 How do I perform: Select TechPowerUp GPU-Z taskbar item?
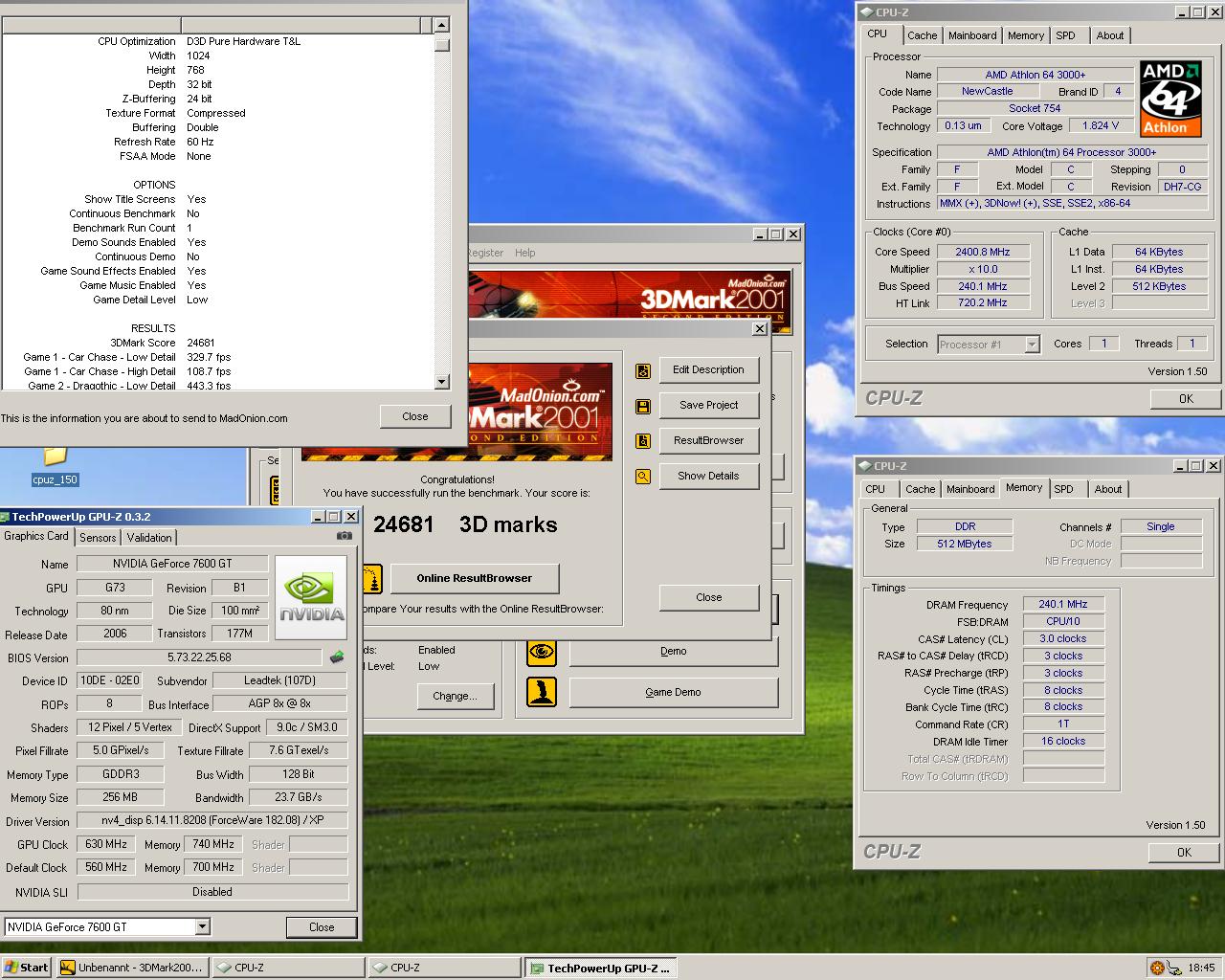tap(600, 968)
